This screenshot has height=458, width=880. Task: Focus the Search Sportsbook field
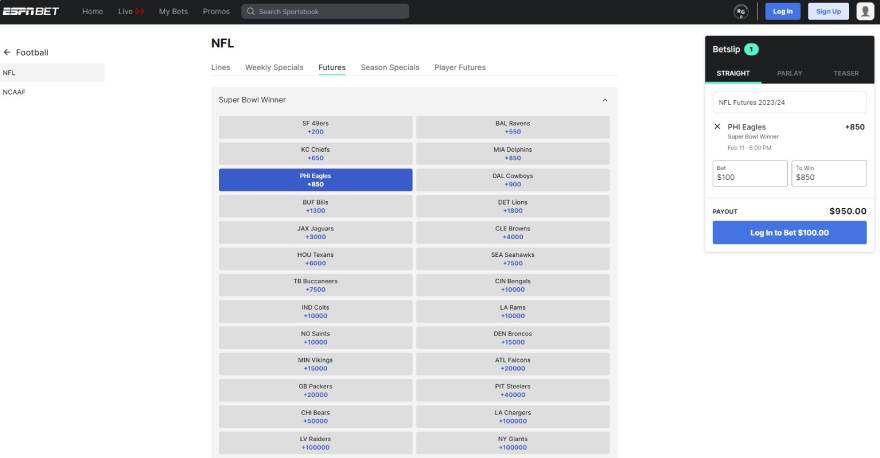(325, 11)
